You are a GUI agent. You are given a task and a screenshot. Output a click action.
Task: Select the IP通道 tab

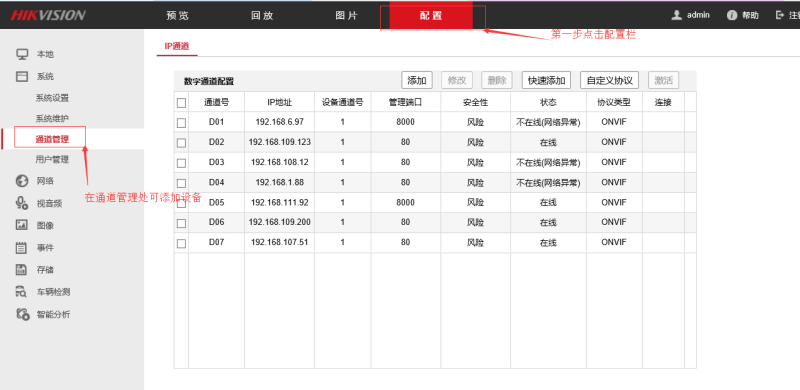pos(177,46)
